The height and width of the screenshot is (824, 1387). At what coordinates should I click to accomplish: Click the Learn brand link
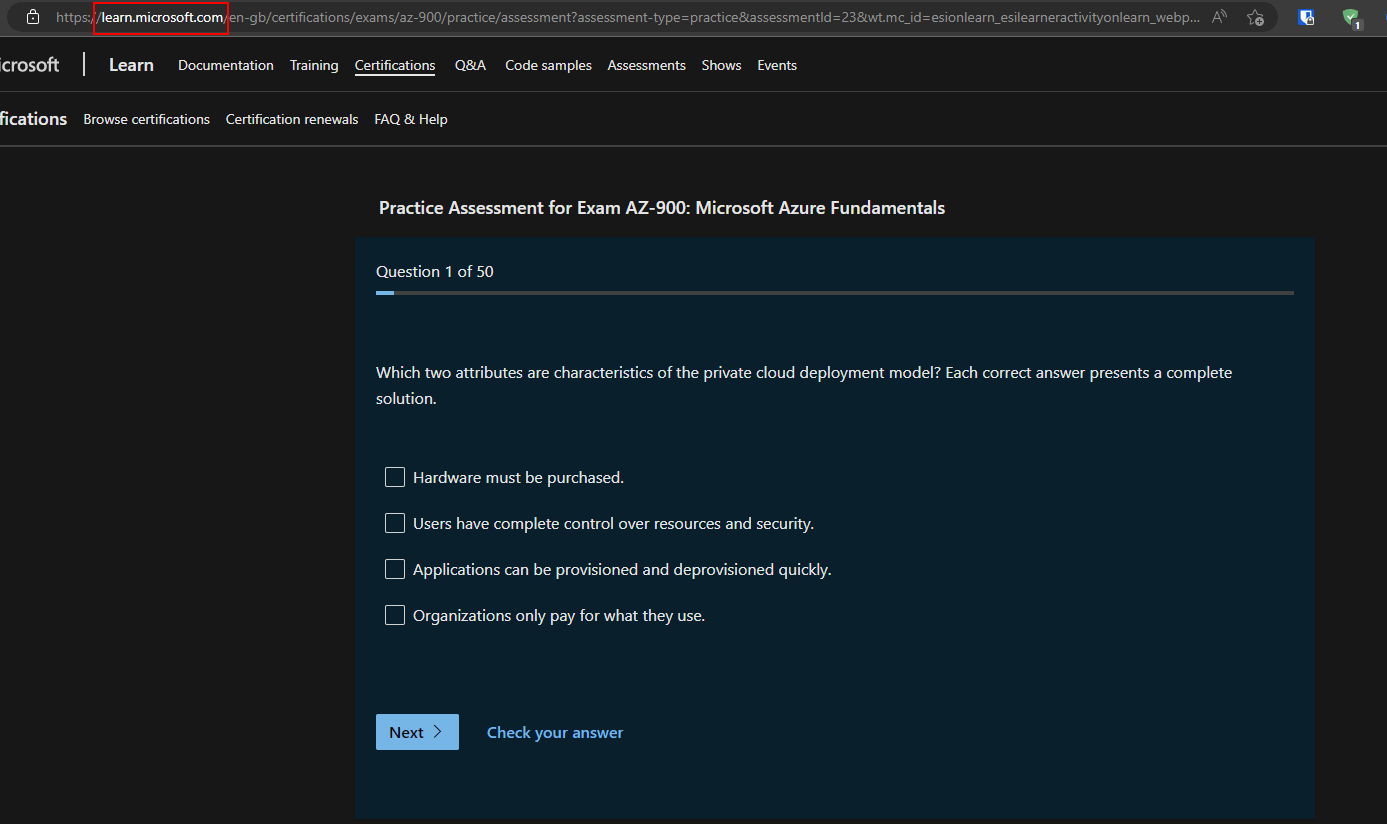[x=131, y=65]
